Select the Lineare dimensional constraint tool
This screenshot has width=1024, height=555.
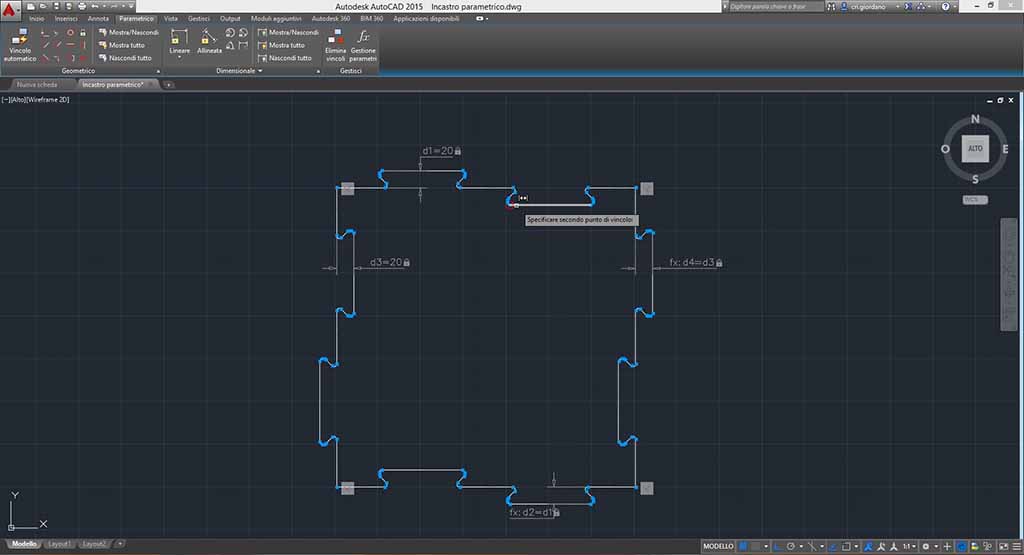[x=179, y=42]
